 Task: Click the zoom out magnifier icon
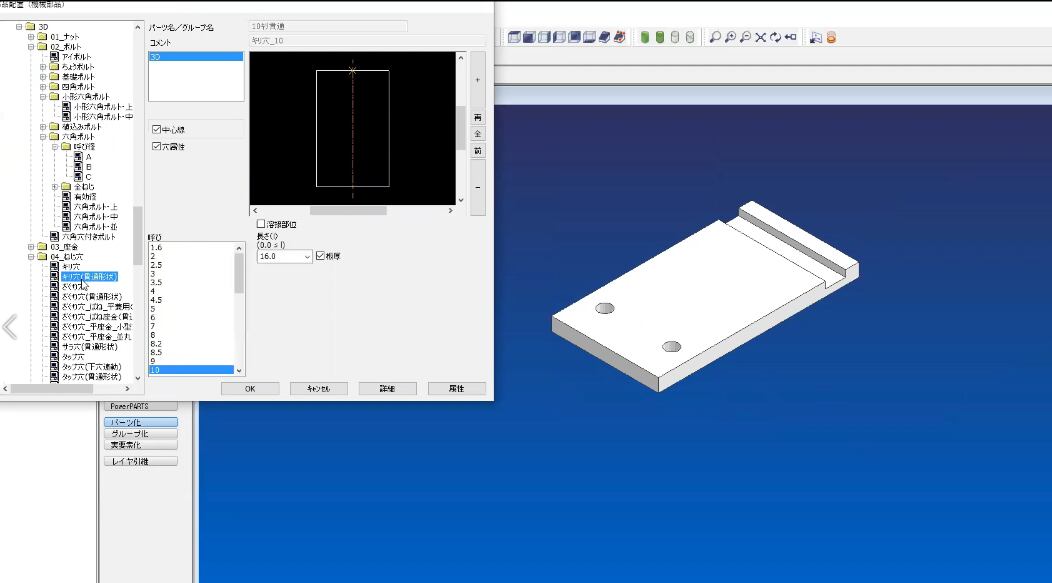point(746,38)
